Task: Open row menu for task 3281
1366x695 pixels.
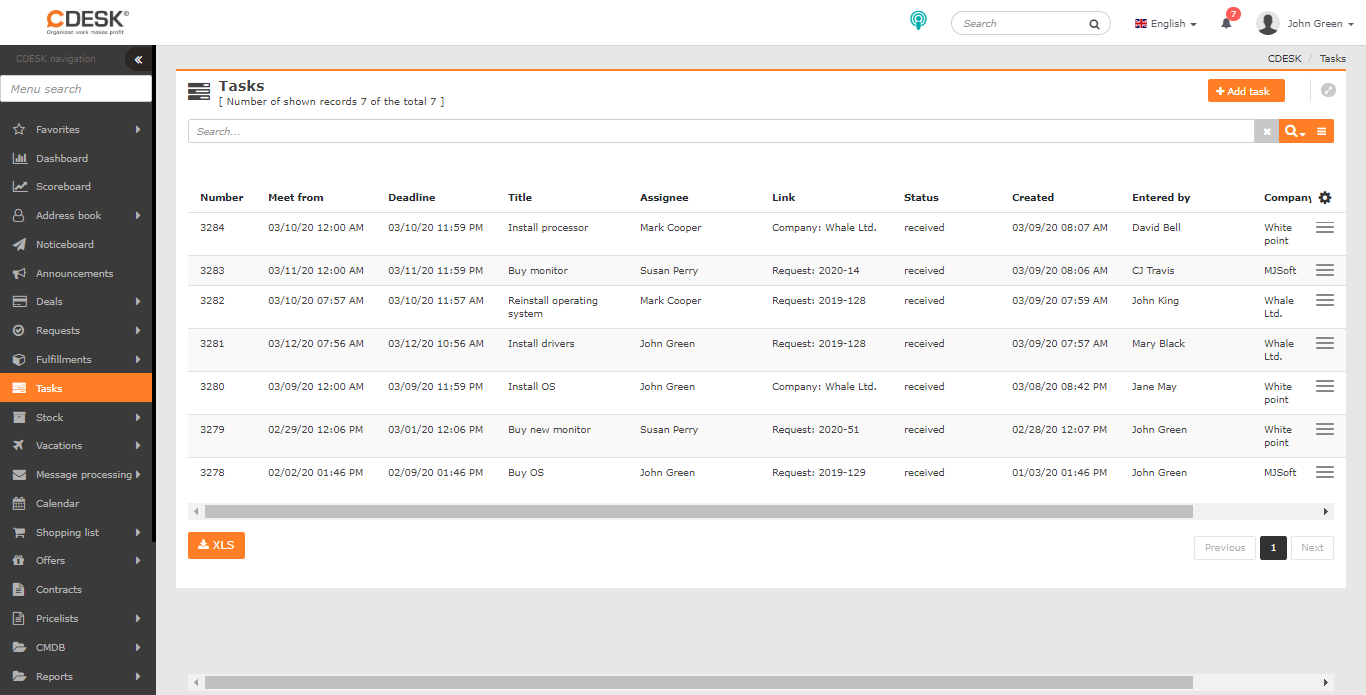Action: pos(1325,343)
